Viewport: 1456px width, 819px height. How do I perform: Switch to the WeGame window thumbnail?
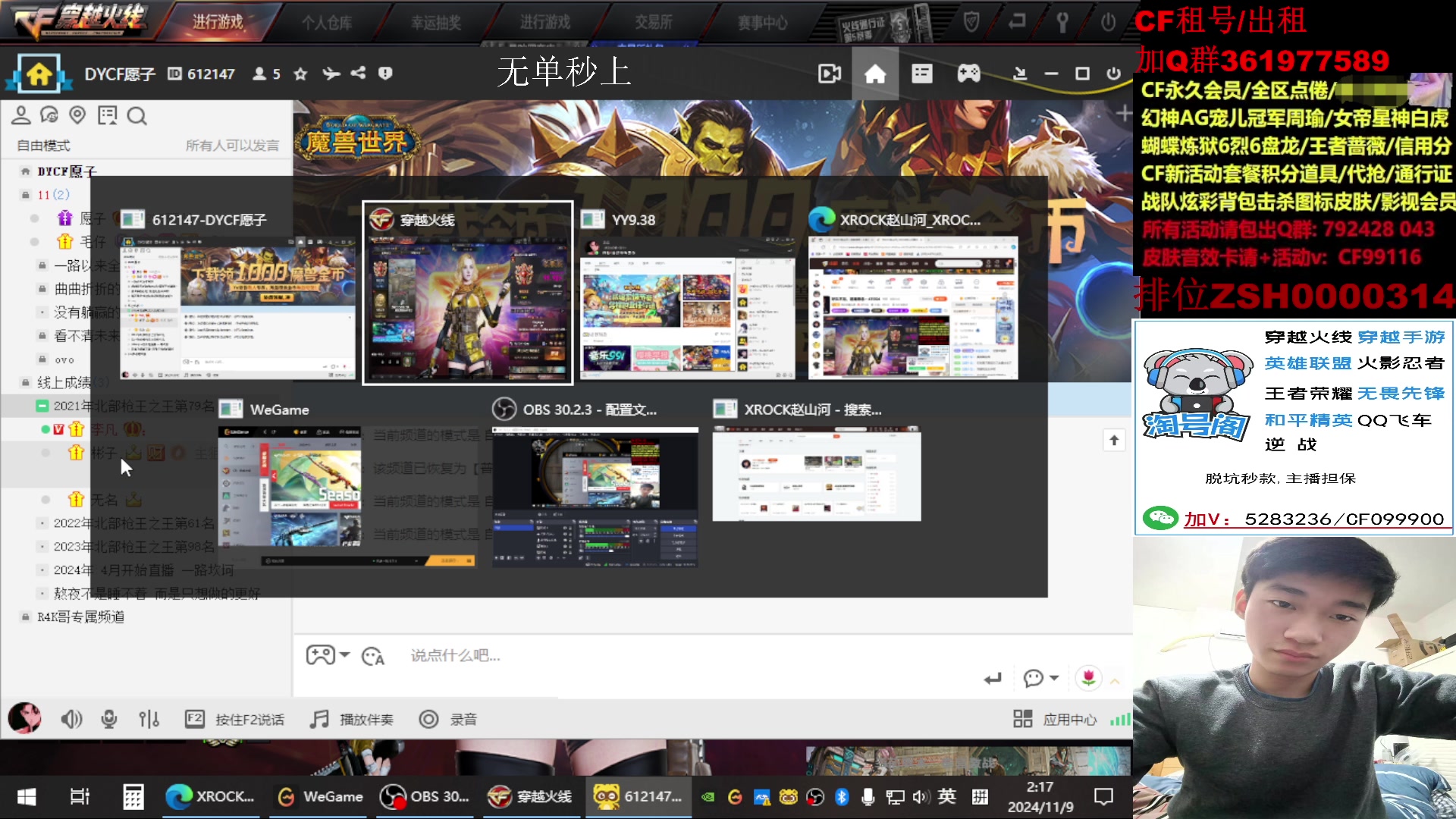click(x=347, y=482)
